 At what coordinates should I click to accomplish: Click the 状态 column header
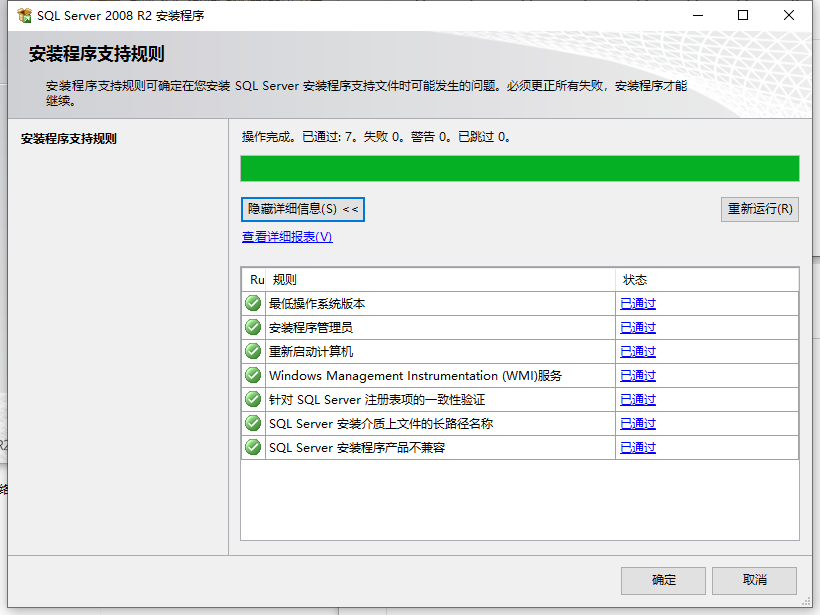click(x=707, y=280)
